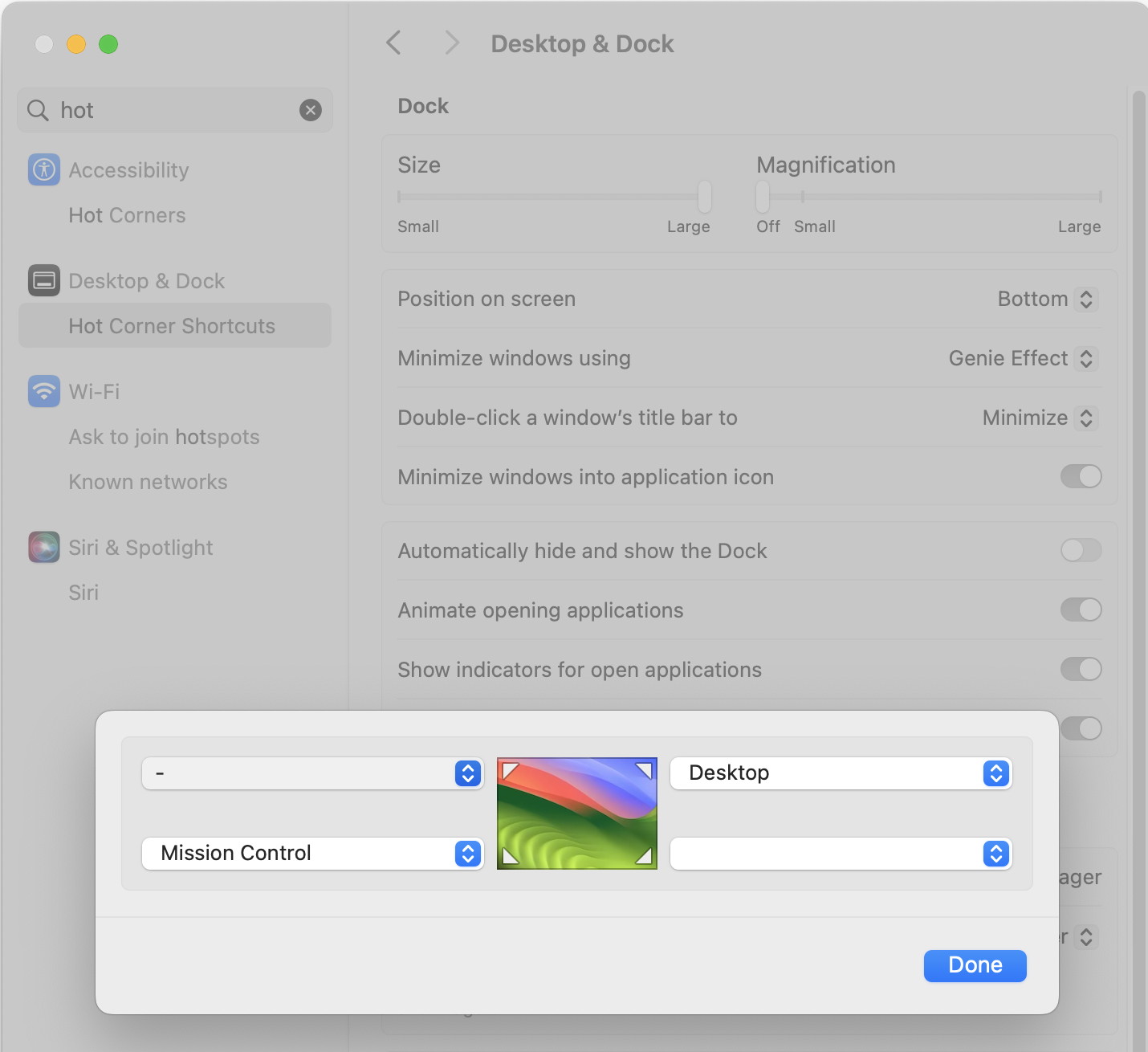This screenshot has width=1148, height=1052.
Task: Go back with the left chevron
Action: tap(393, 43)
